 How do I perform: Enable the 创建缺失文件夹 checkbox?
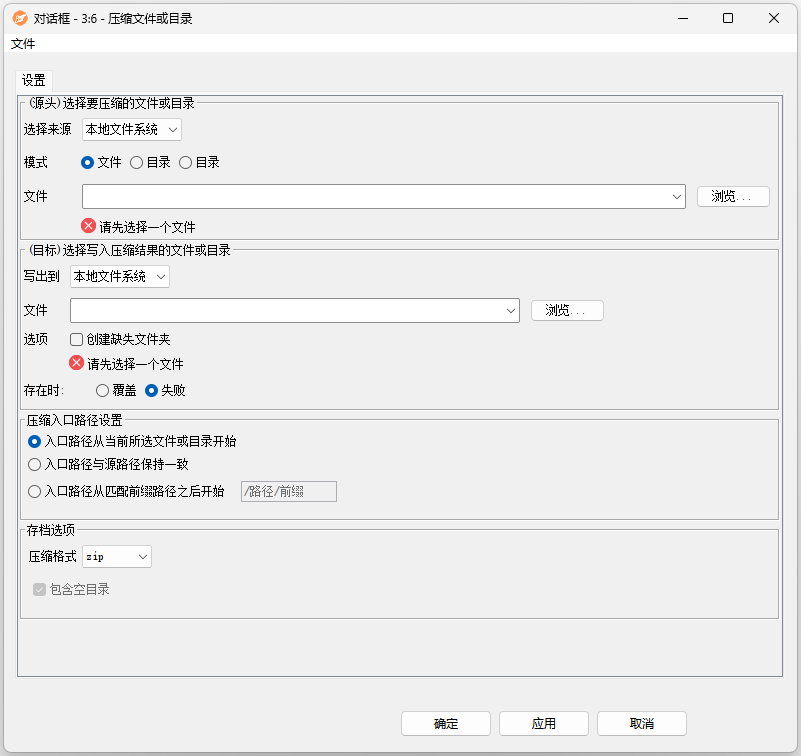pyautogui.click(x=77, y=339)
